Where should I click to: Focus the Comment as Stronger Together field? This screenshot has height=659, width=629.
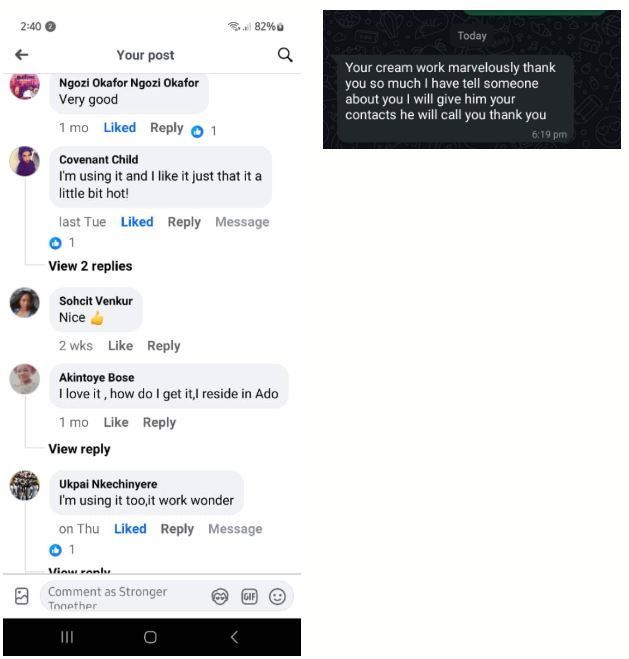click(x=126, y=596)
